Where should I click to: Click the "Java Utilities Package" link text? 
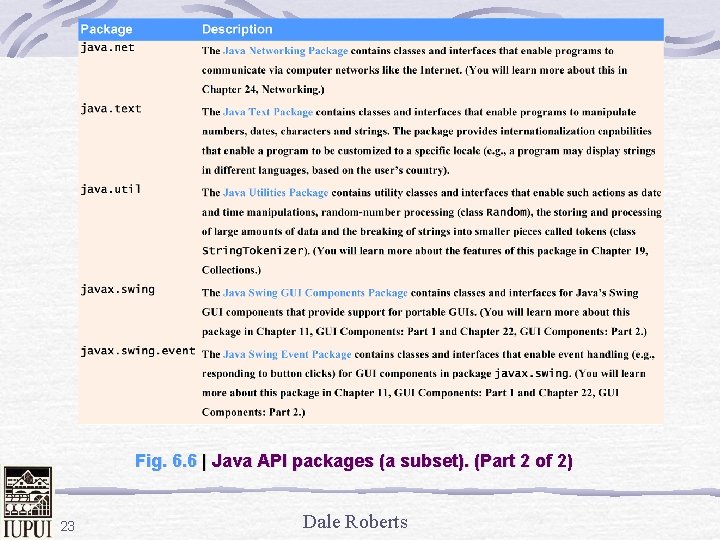pos(276,192)
